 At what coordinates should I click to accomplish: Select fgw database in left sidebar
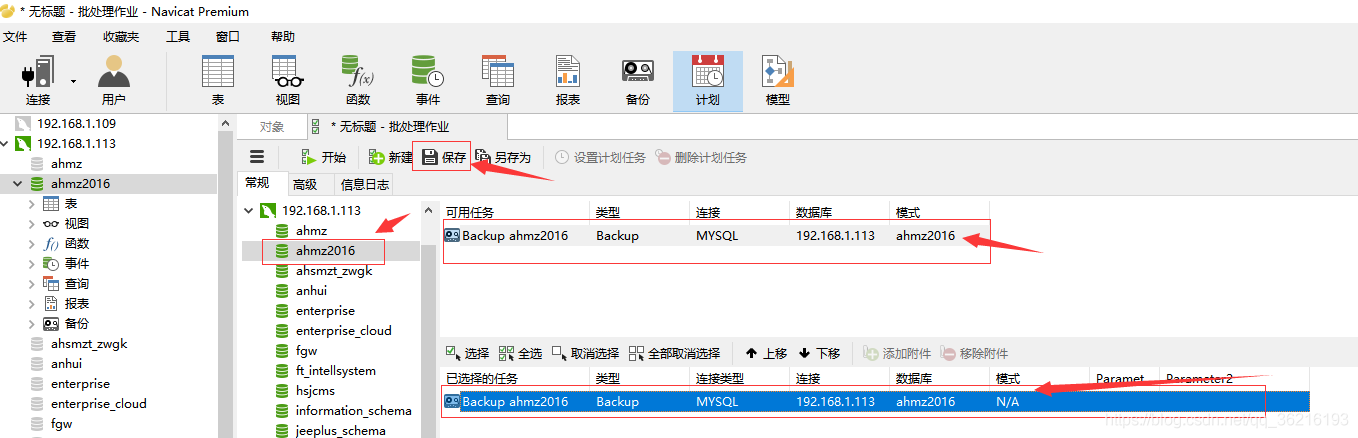click(x=61, y=423)
